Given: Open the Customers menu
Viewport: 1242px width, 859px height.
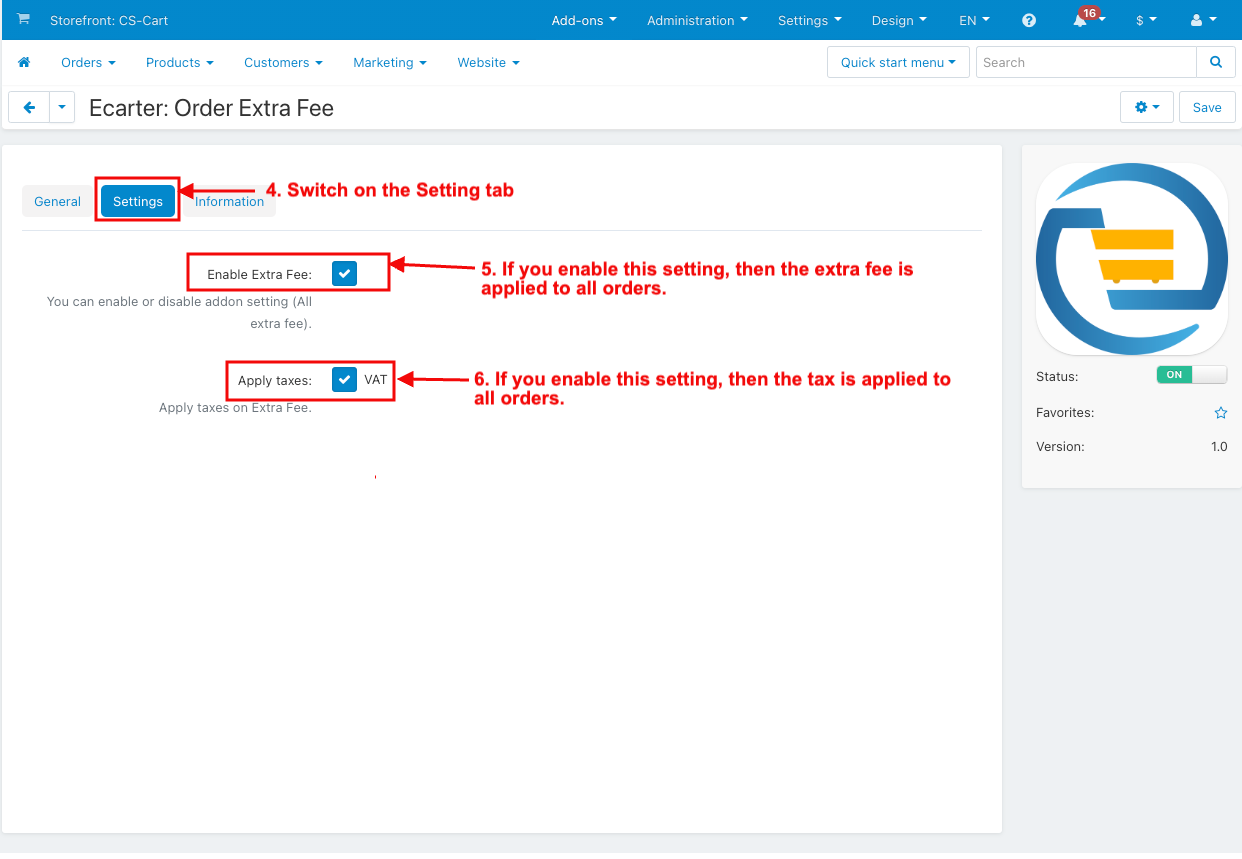Looking at the screenshot, I should click(283, 62).
